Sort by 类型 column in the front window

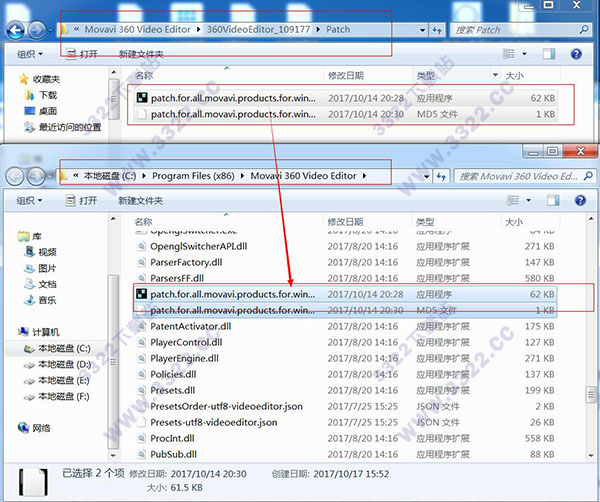(425, 222)
